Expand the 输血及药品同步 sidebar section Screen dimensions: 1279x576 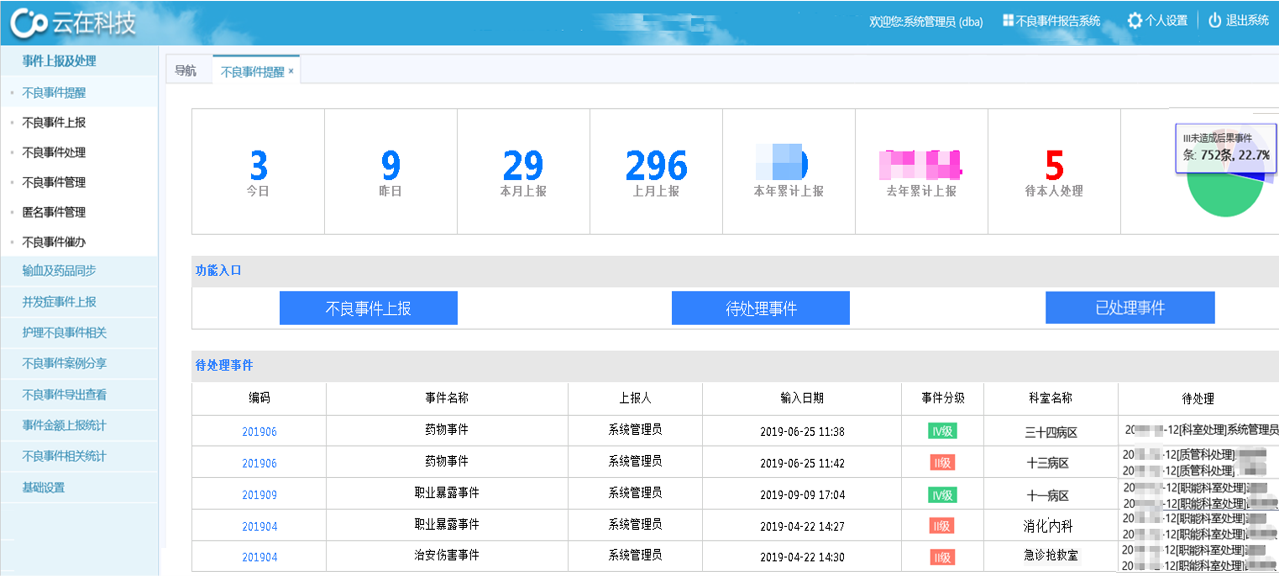(x=59, y=271)
